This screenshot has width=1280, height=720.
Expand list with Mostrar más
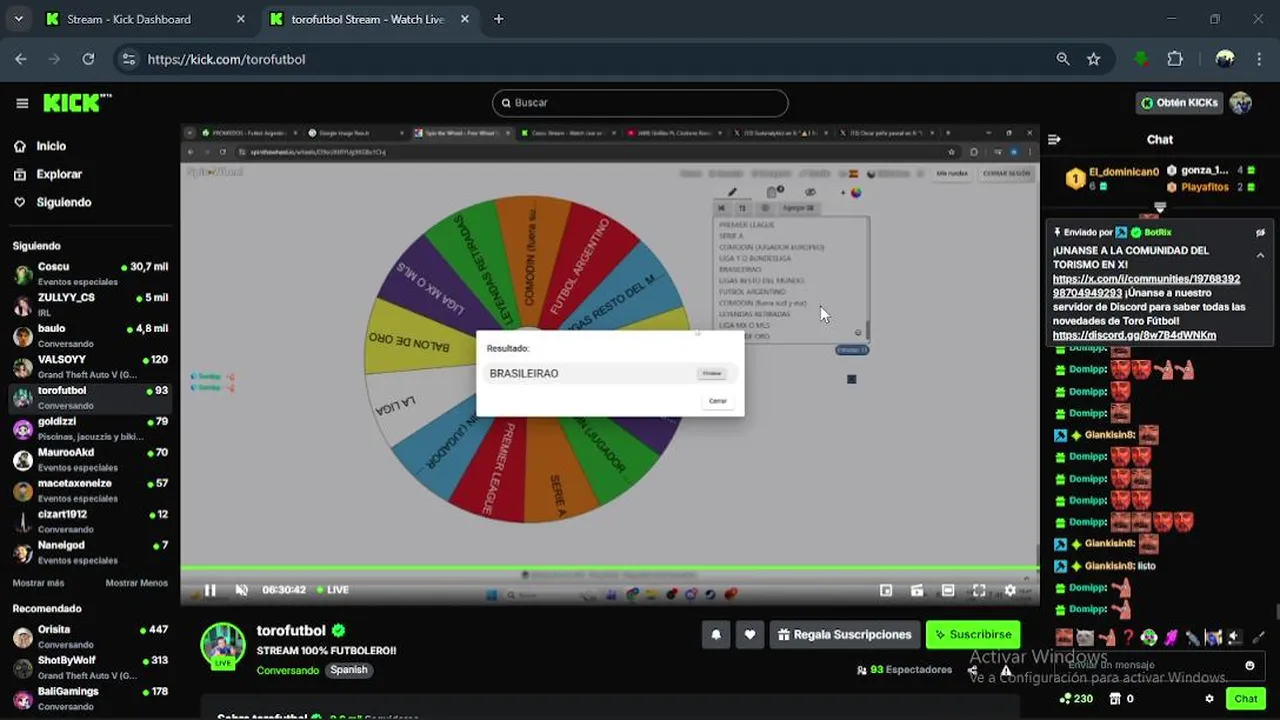point(38,583)
